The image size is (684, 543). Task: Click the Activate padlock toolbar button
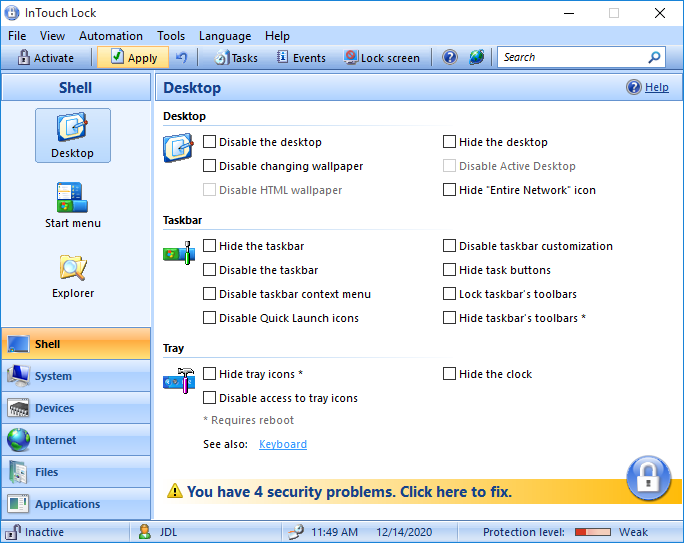point(45,58)
